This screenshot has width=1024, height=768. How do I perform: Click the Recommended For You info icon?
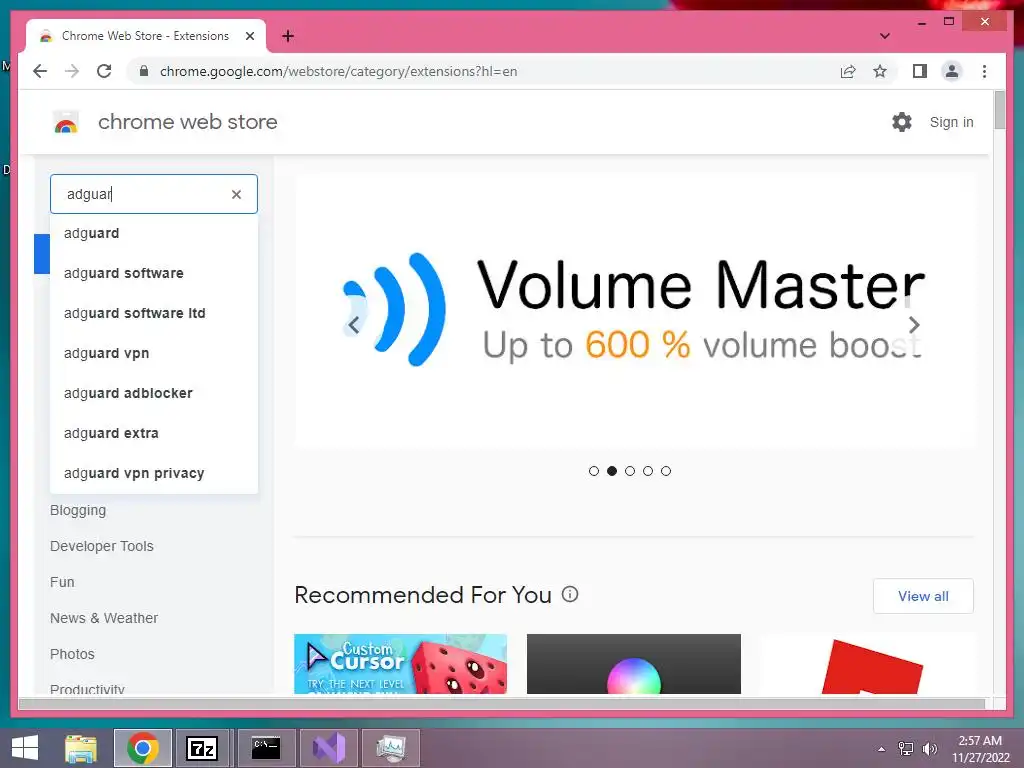pyautogui.click(x=570, y=594)
